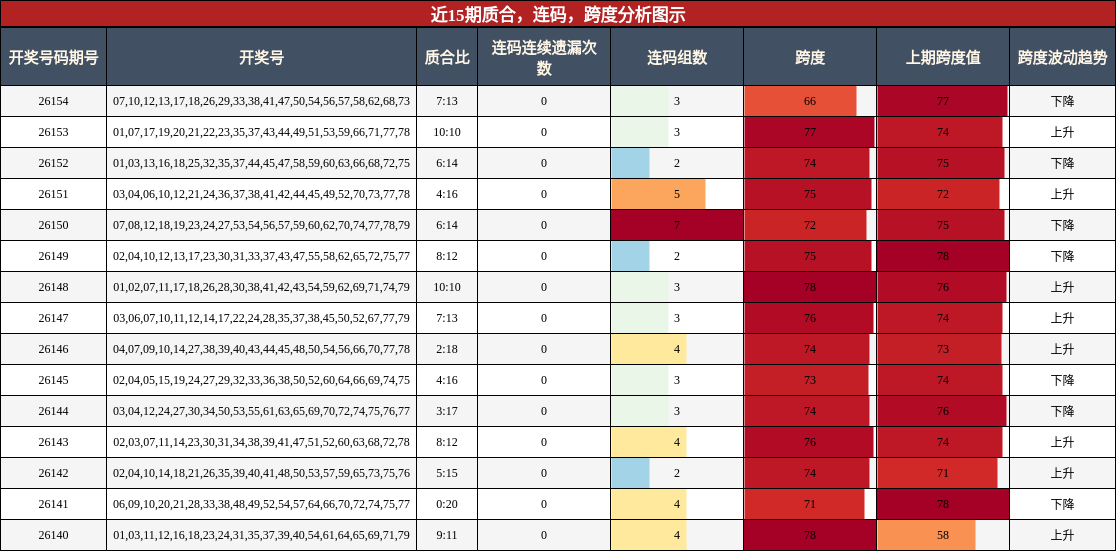Select issue number 26145
This screenshot has height=551, width=1116.
tap(53, 379)
